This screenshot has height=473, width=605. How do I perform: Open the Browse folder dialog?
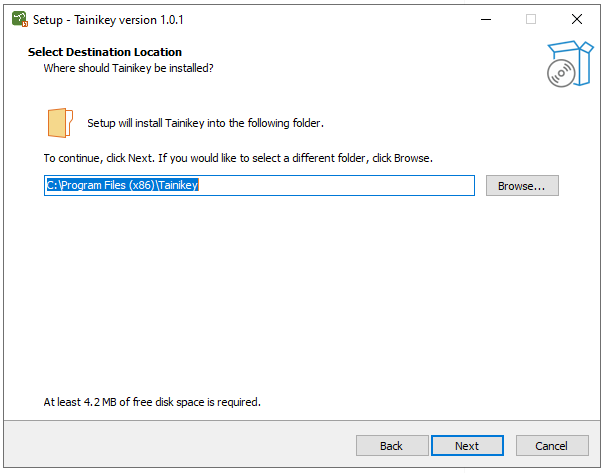[x=522, y=186]
